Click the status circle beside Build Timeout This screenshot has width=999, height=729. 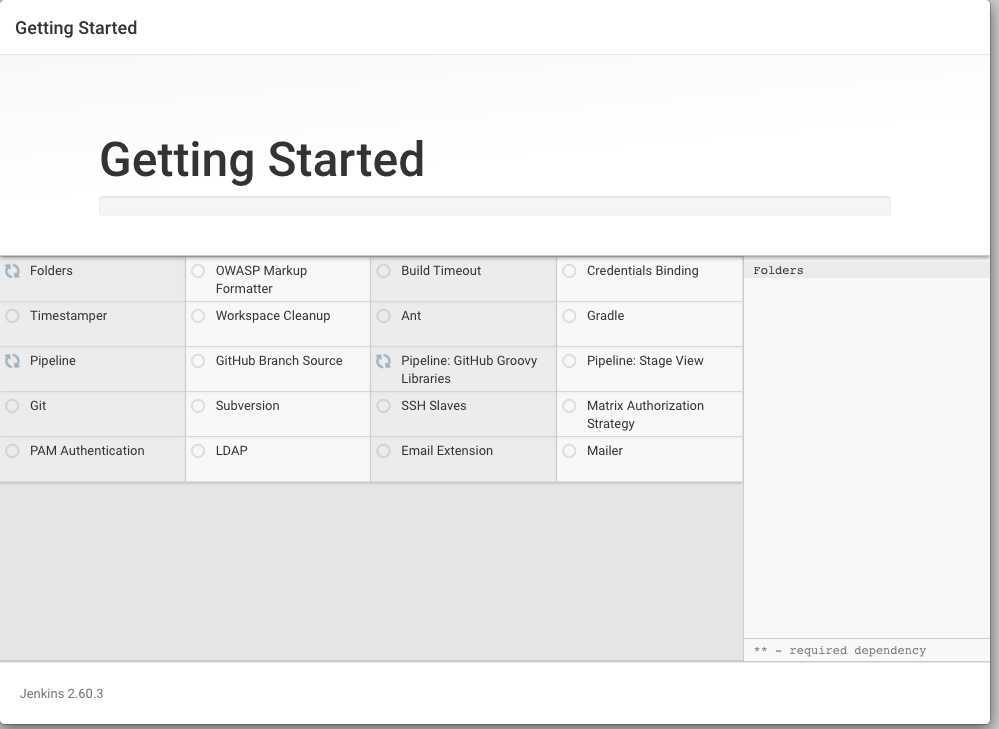384,271
